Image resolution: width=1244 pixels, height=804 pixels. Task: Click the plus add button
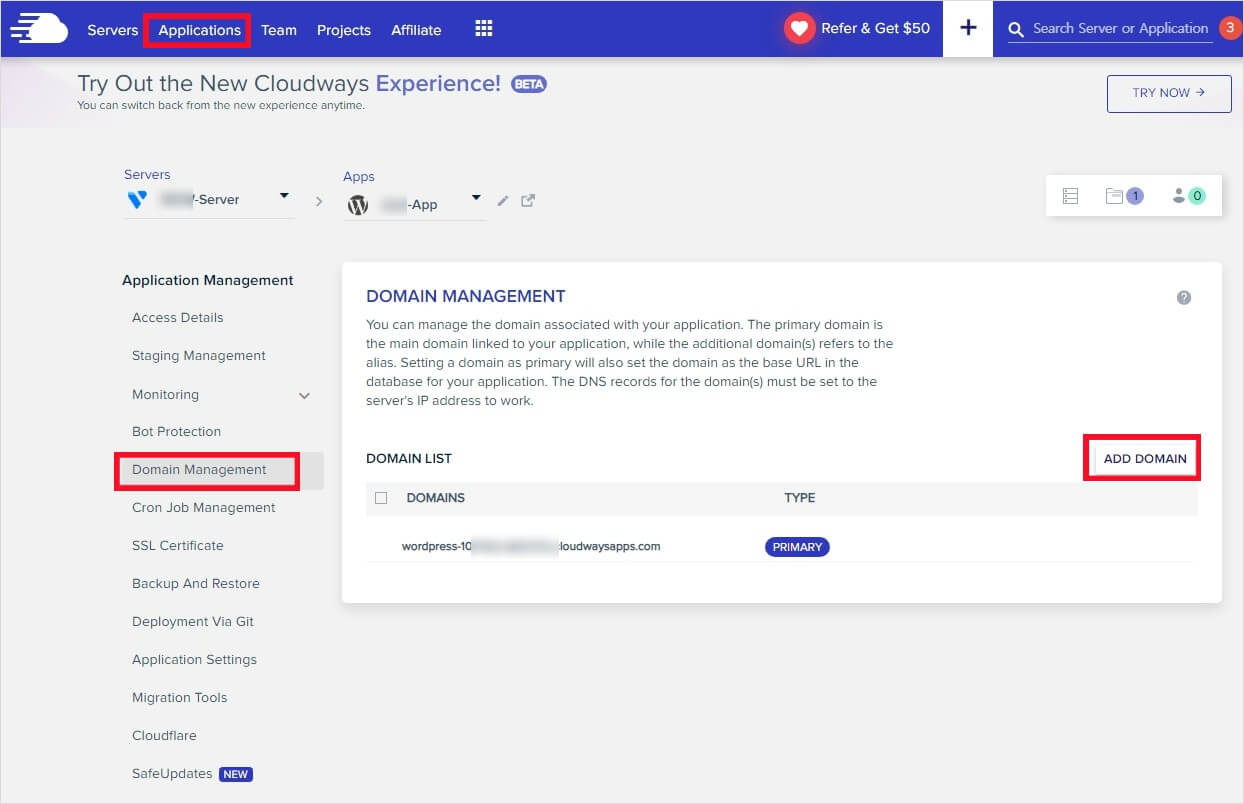[x=968, y=29]
